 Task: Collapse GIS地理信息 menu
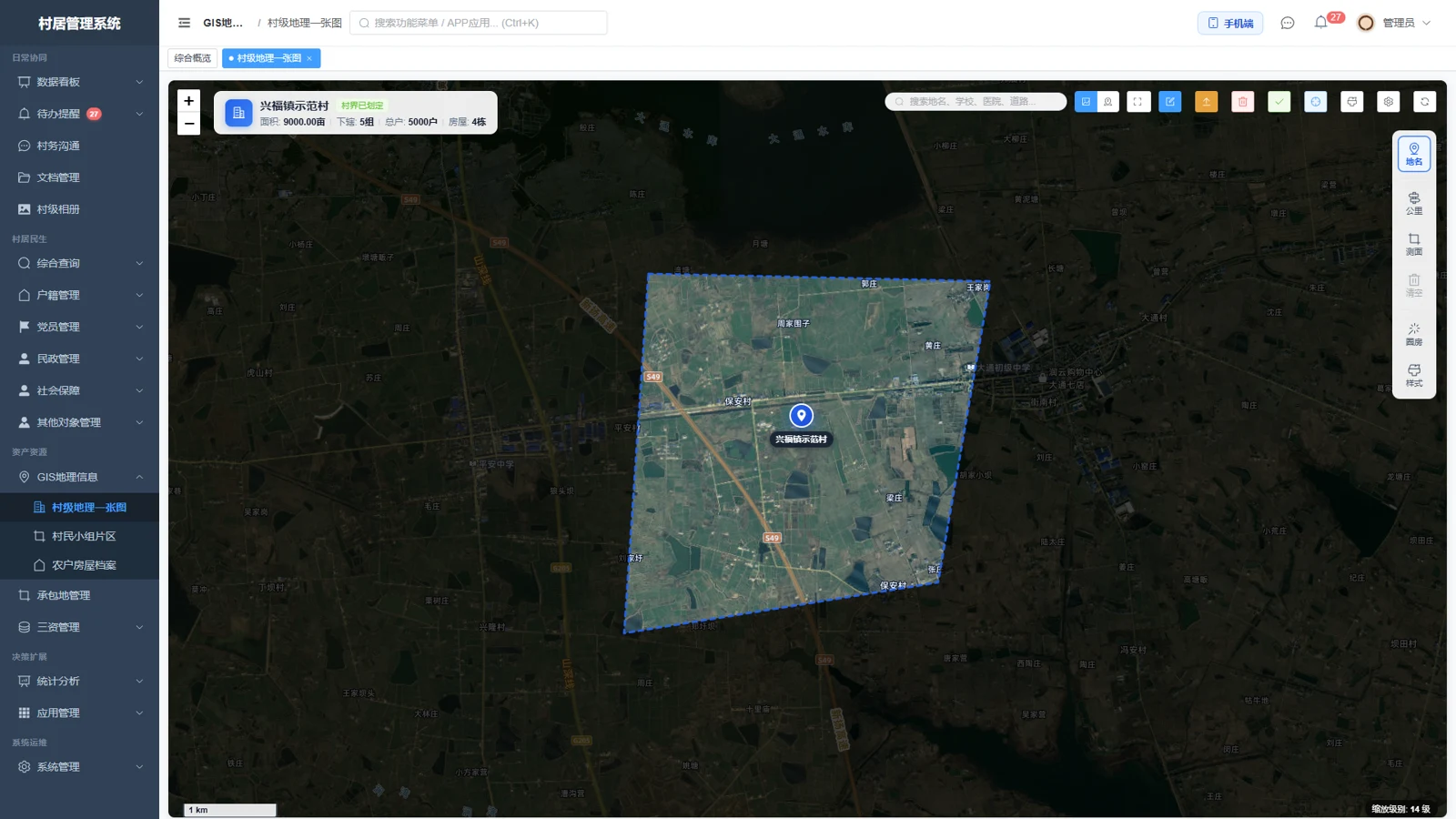click(x=80, y=477)
